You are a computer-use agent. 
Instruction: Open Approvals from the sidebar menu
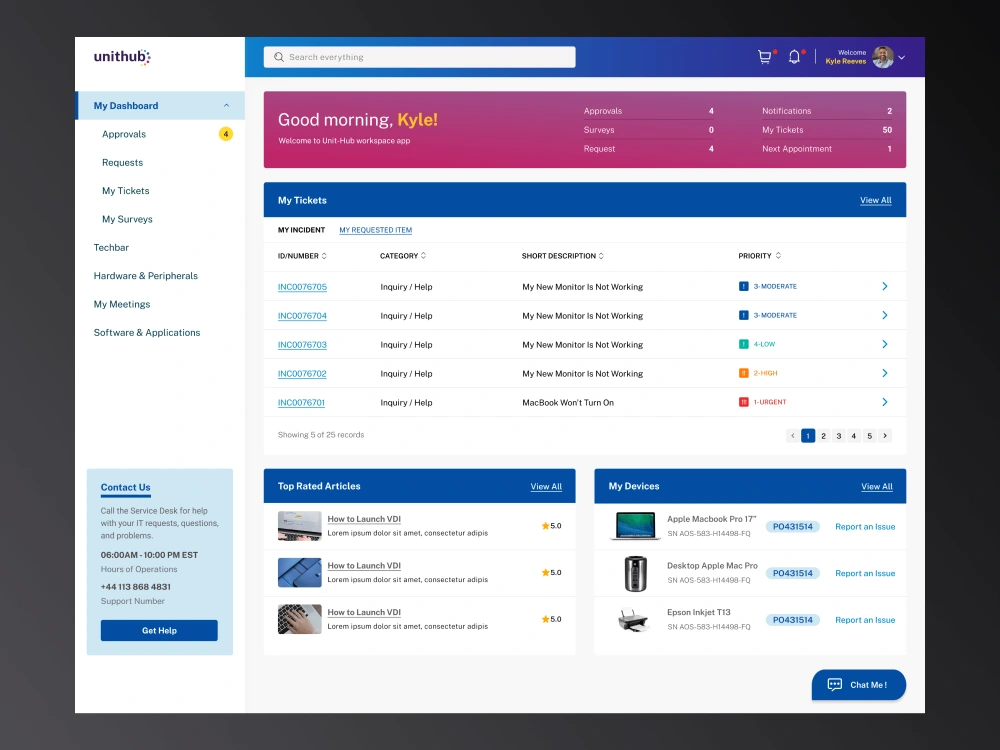pos(123,133)
